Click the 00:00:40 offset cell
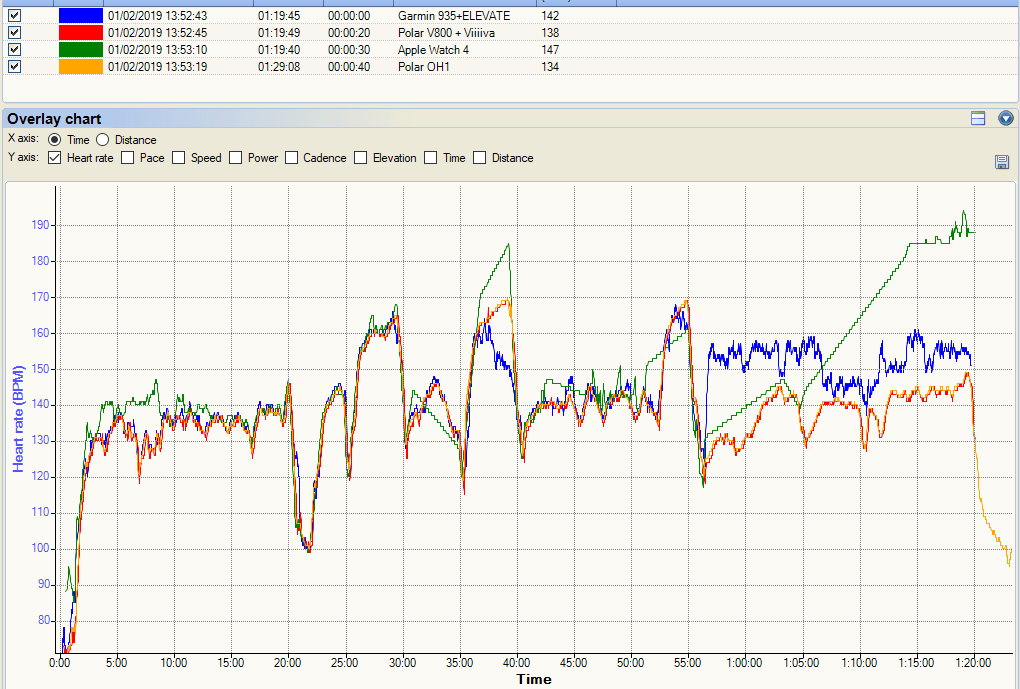This screenshot has width=1020, height=689. pyautogui.click(x=349, y=66)
